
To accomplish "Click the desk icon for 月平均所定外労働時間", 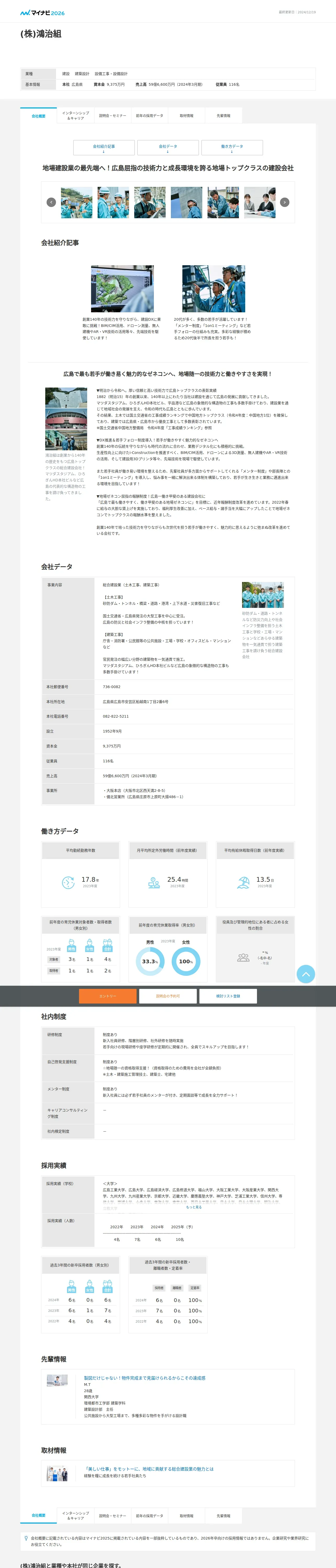I will tap(154, 882).
